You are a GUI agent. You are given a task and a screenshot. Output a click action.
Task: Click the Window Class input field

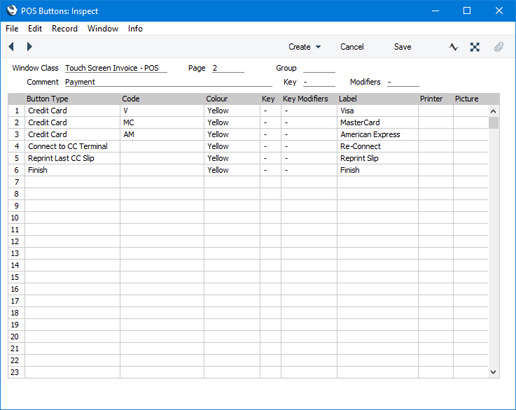pos(116,68)
